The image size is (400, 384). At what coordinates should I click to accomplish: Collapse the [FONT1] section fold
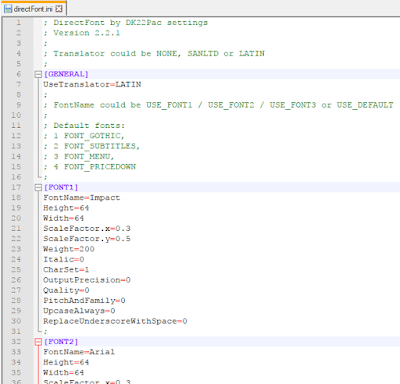(x=38, y=188)
